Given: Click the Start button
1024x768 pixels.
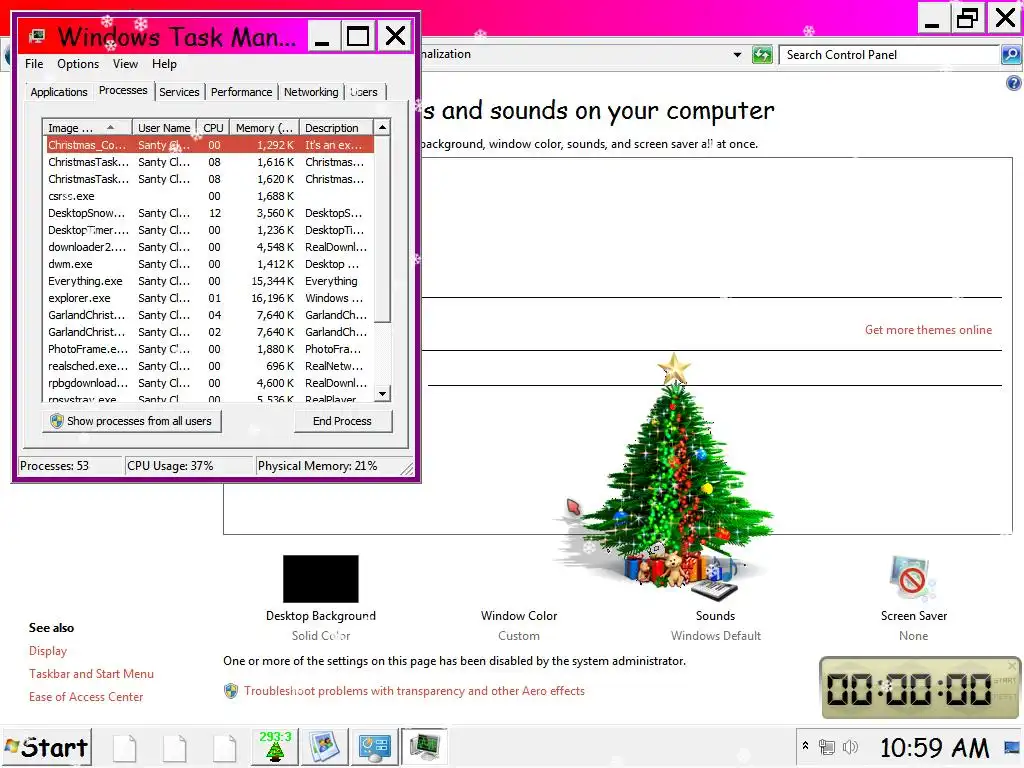Looking at the screenshot, I should coord(46,747).
